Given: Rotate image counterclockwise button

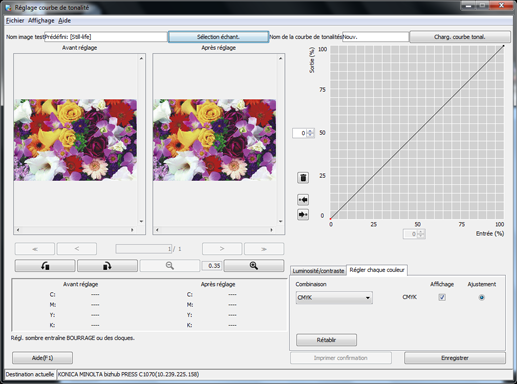Looking at the screenshot, I should pyautogui.click(x=45, y=266).
